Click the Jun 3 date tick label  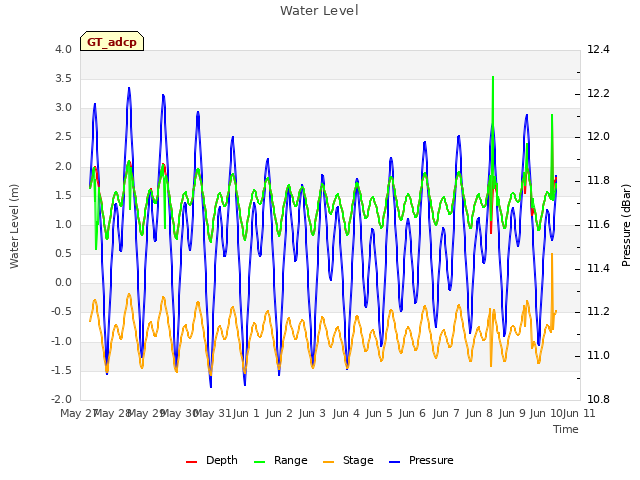coord(312,413)
